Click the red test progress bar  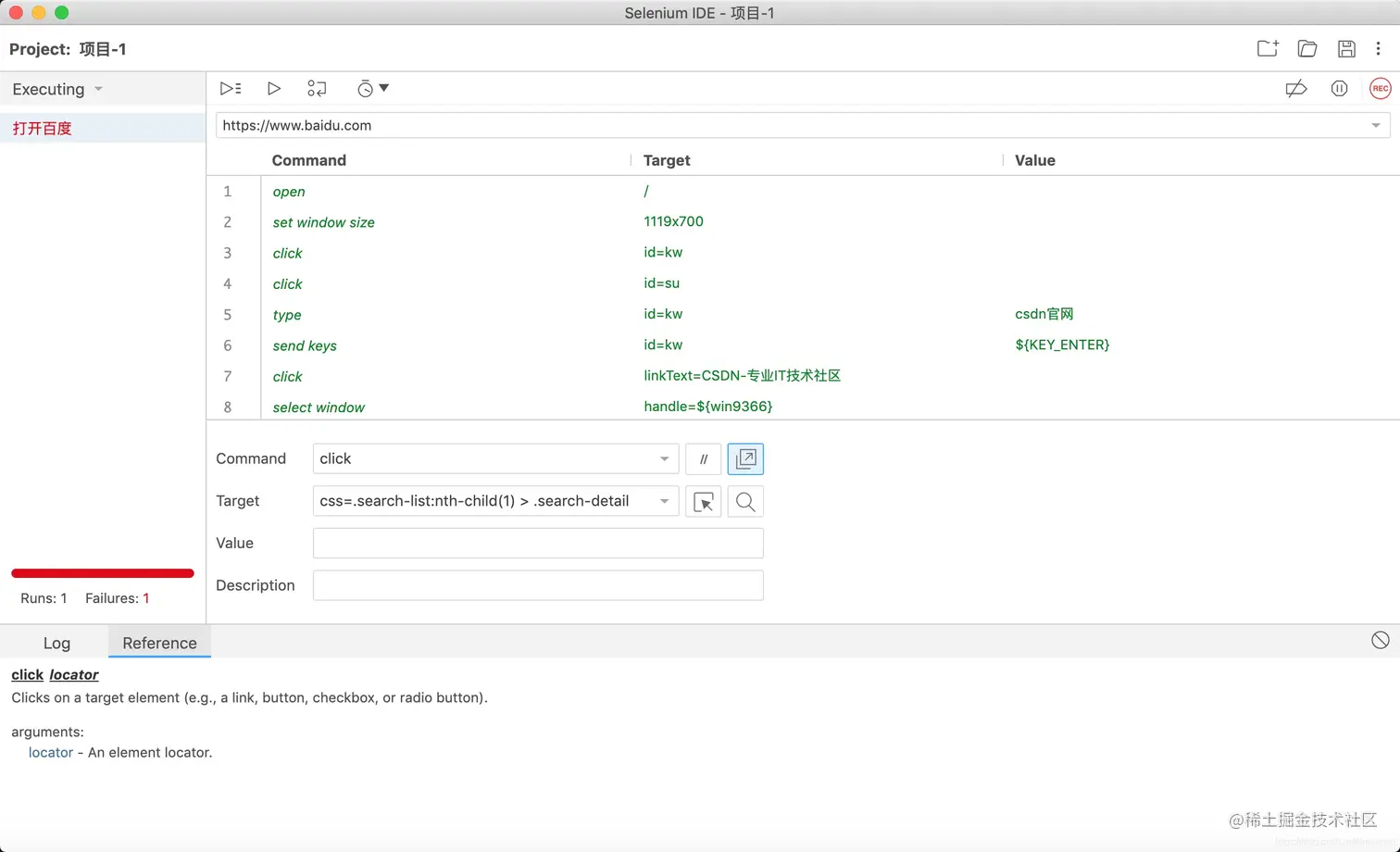[x=103, y=573]
